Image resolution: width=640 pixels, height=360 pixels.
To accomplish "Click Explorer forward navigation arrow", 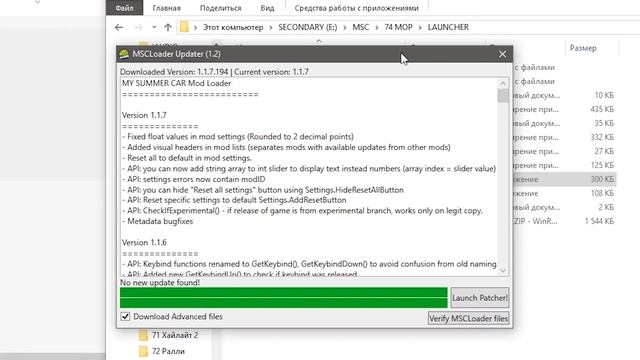I will click(x=139, y=27).
